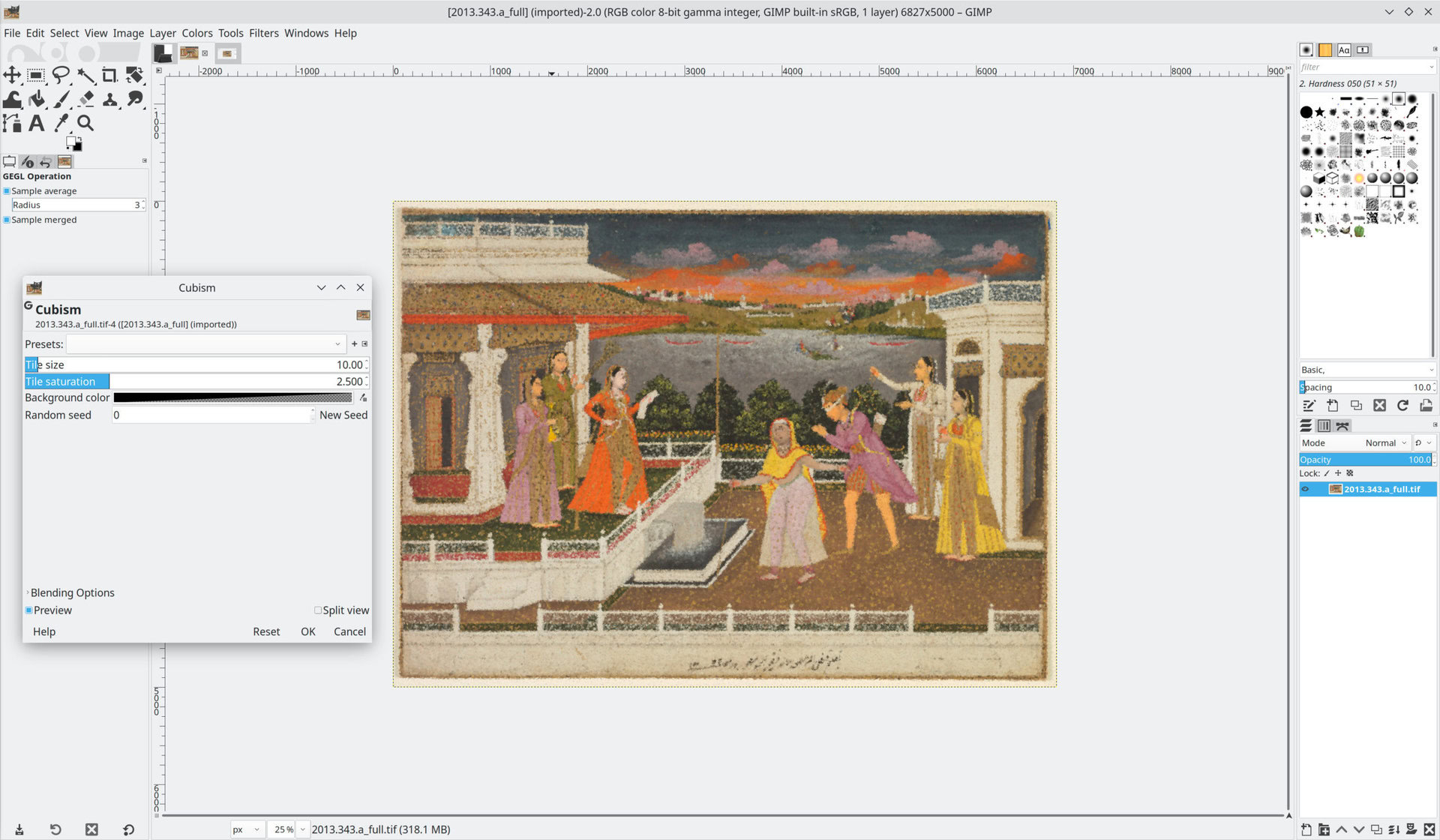Viewport: 1440px width, 840px height.
Task: Expand the Blending Options section
Action: click(72, 592)
